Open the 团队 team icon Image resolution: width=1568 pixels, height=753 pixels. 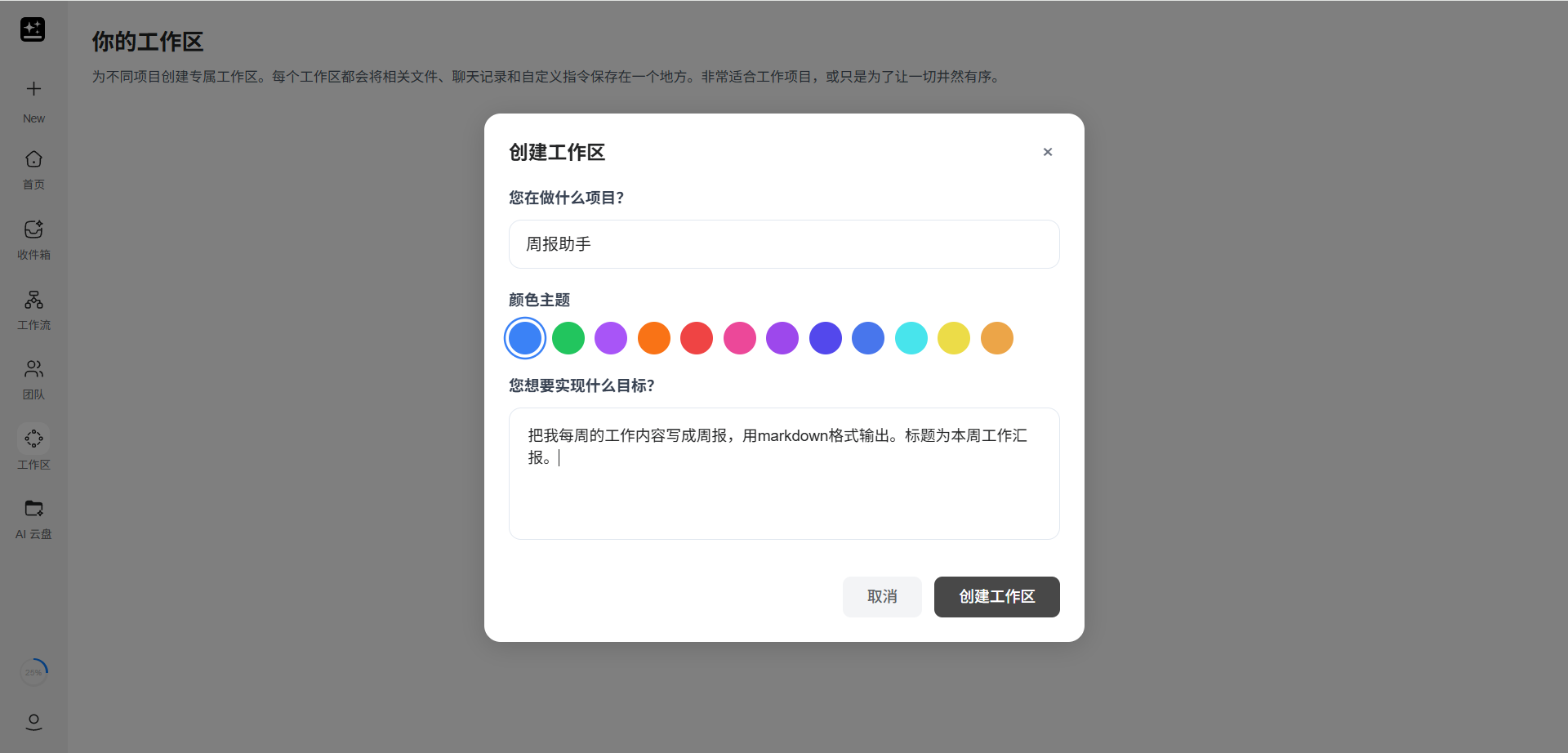pyautogui.click(x=33, y=369)
